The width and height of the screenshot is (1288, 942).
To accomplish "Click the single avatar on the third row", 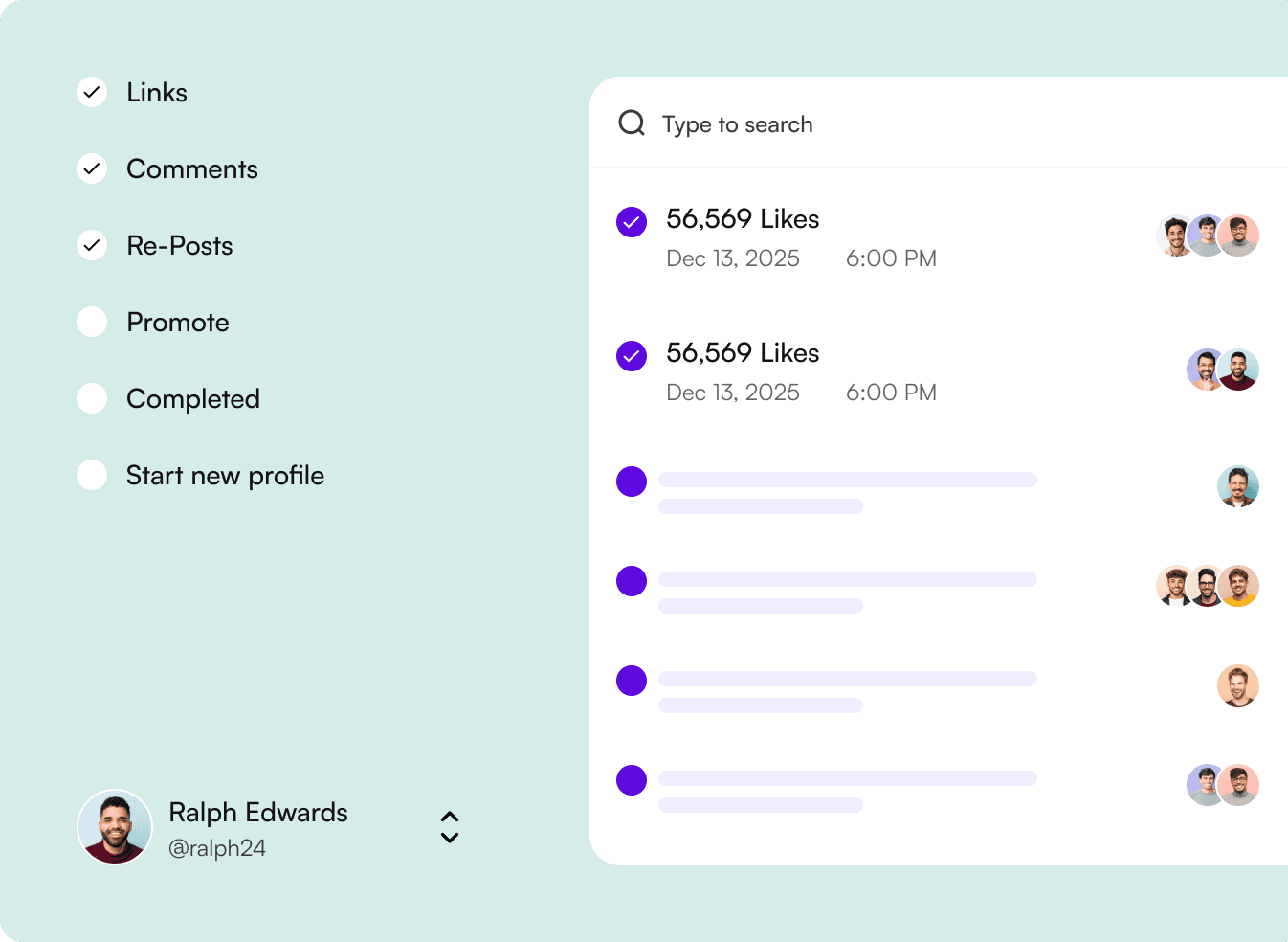I will pyautogui.click(x=1238, y=486).
